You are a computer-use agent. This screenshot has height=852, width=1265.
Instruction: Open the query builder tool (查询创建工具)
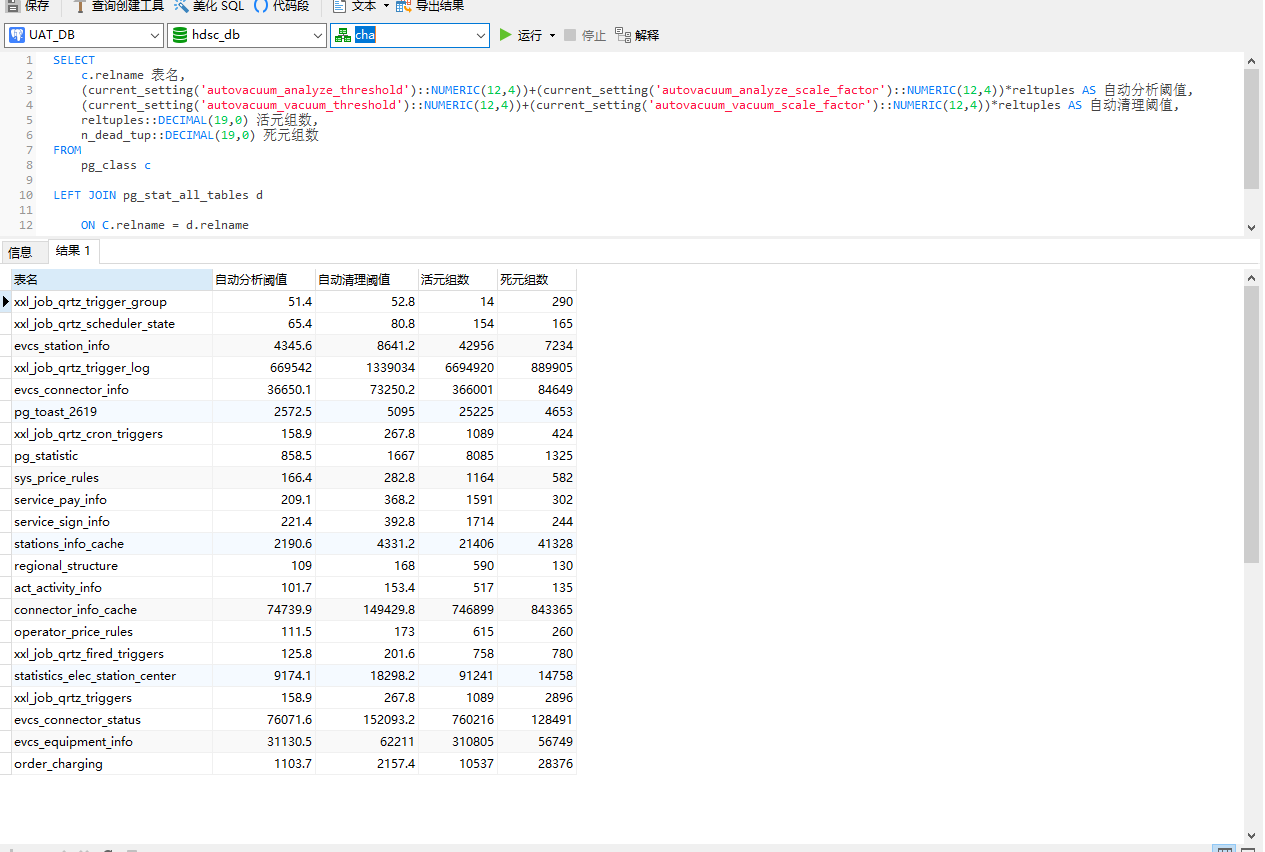click(x=118, y=6)
